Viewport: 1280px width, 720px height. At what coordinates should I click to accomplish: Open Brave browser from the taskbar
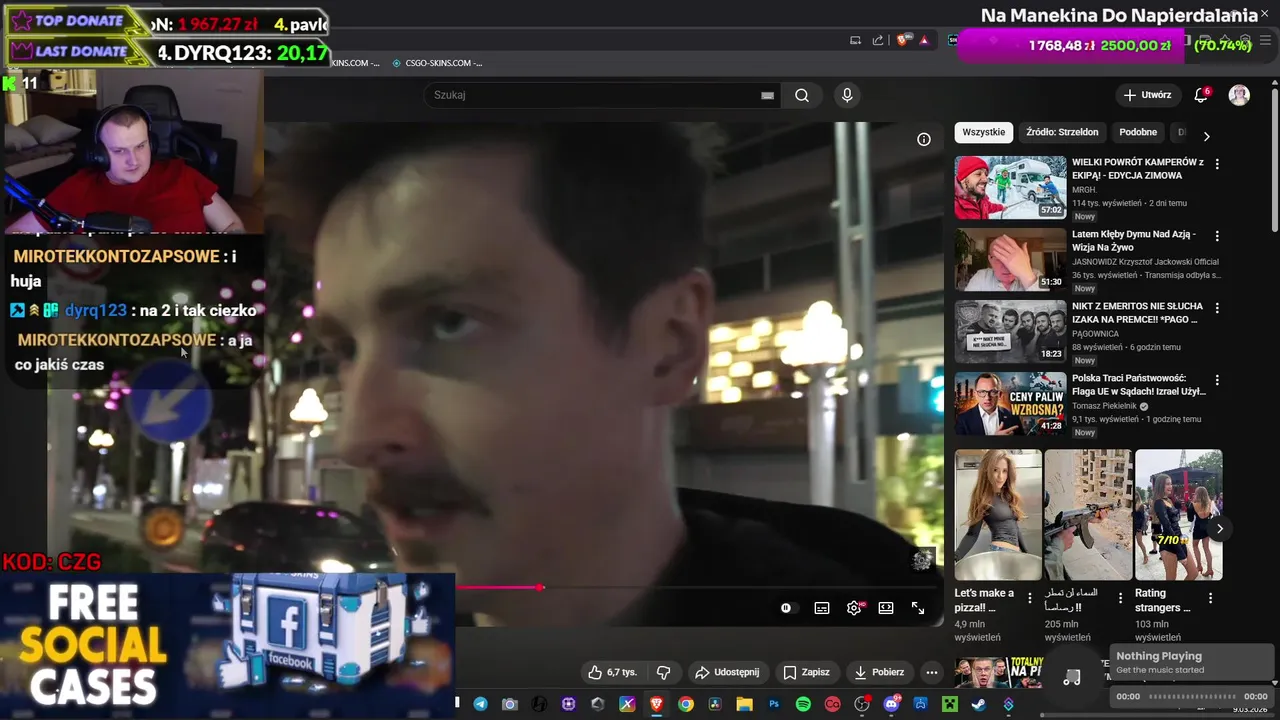click(x=656, y=704)
